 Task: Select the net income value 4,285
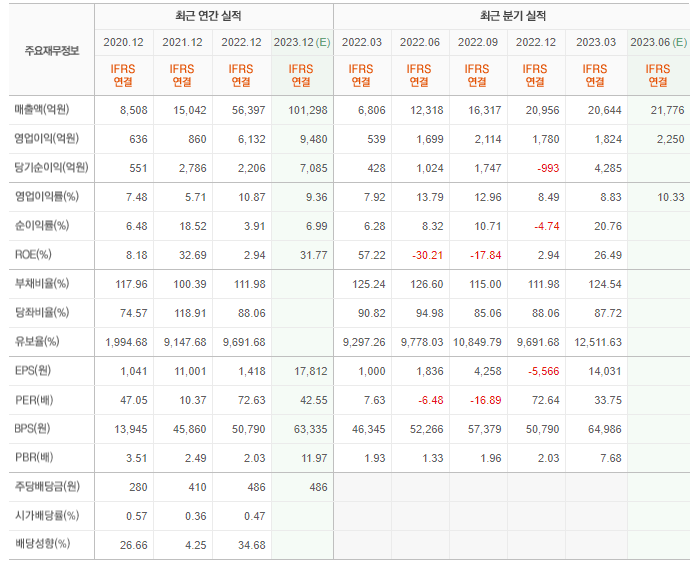click(x=608, y=168)
